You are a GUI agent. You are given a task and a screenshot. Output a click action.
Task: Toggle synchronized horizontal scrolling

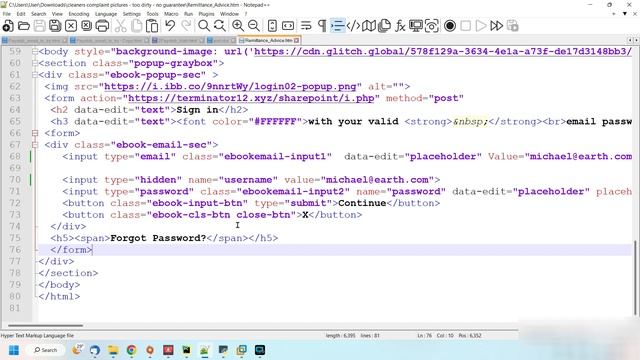pyautogui.click(x=288, y=26)
